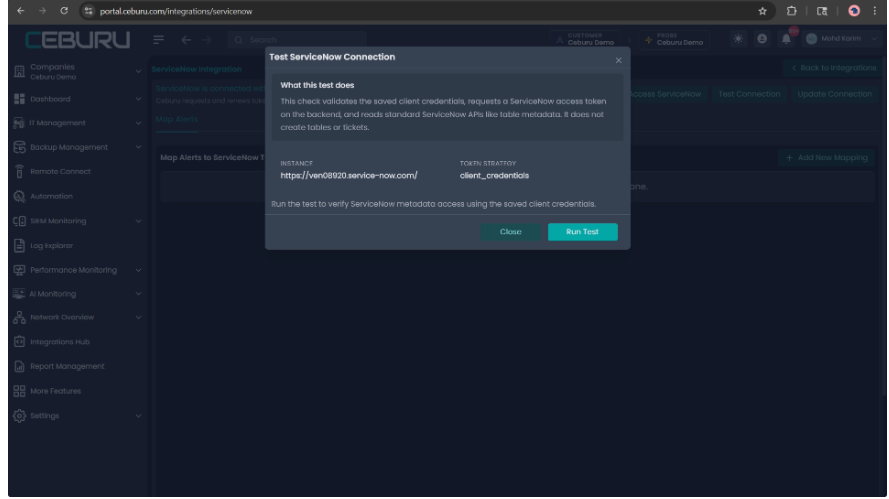Open the Integrations Hub menu item
889x499 pixels.
tap(60, 342)
